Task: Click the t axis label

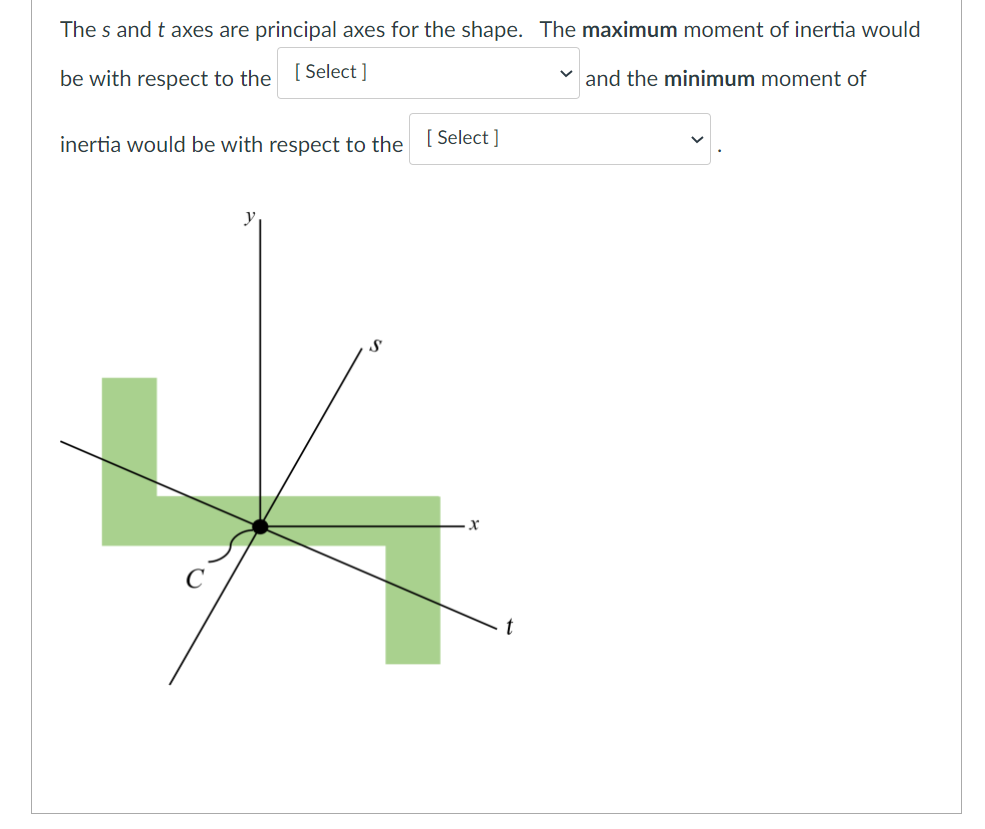Action: tap(508, 625)
